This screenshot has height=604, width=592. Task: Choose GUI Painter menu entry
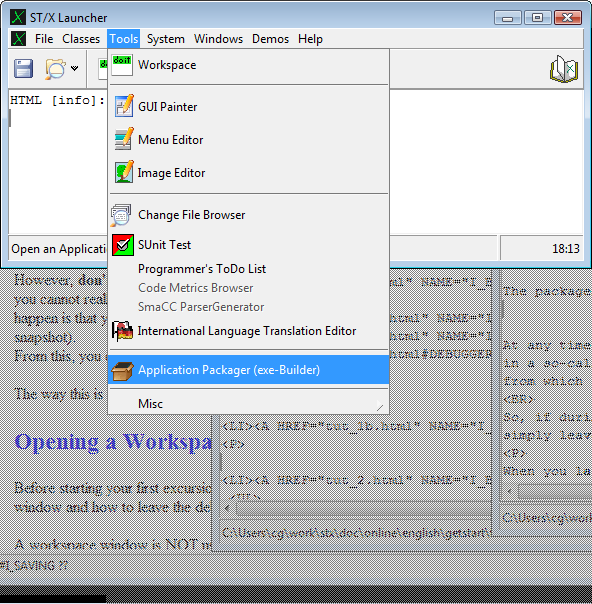[x=248, y=106]
